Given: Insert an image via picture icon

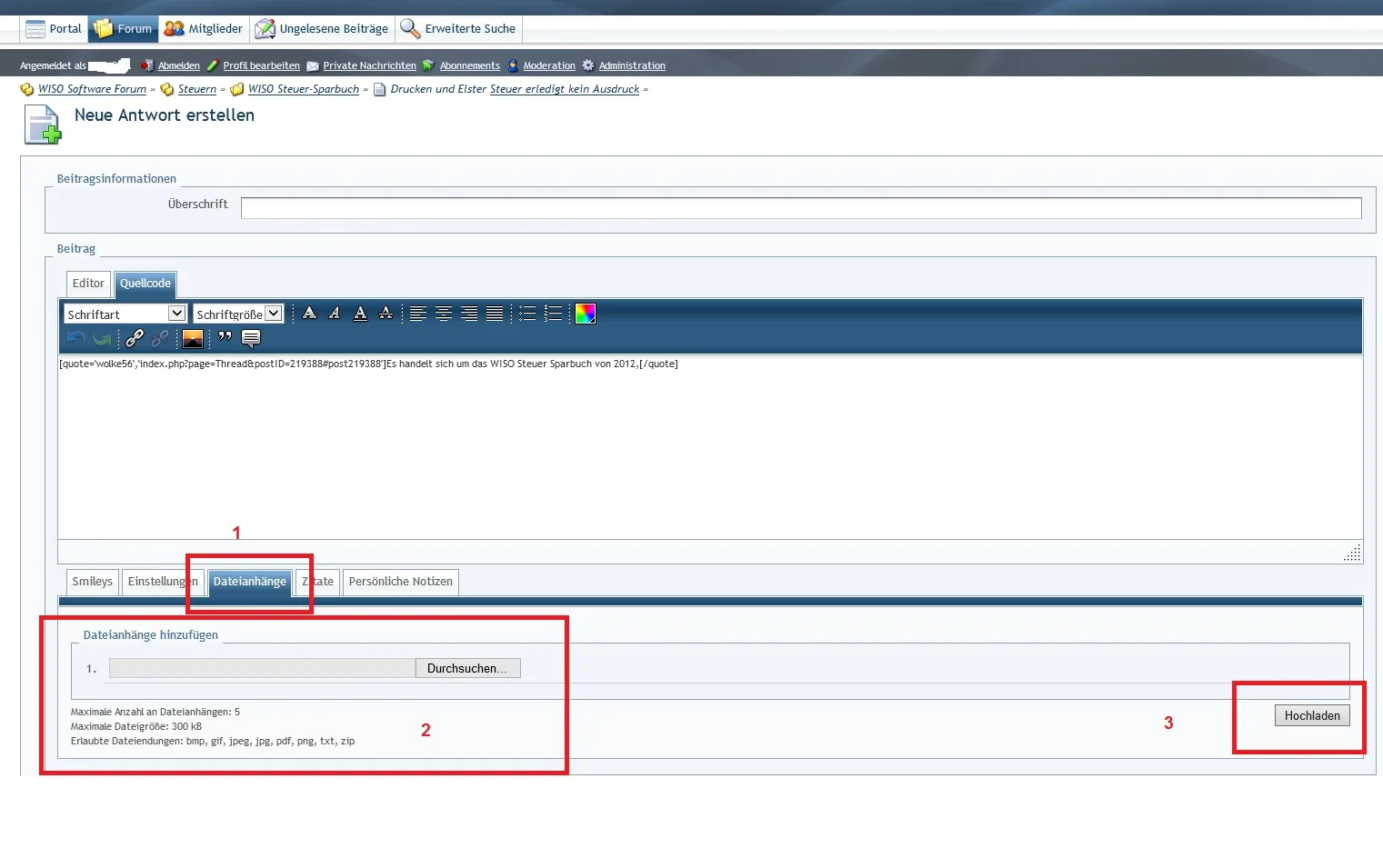Looking at the screenshot, I should [x=193, y=339].
